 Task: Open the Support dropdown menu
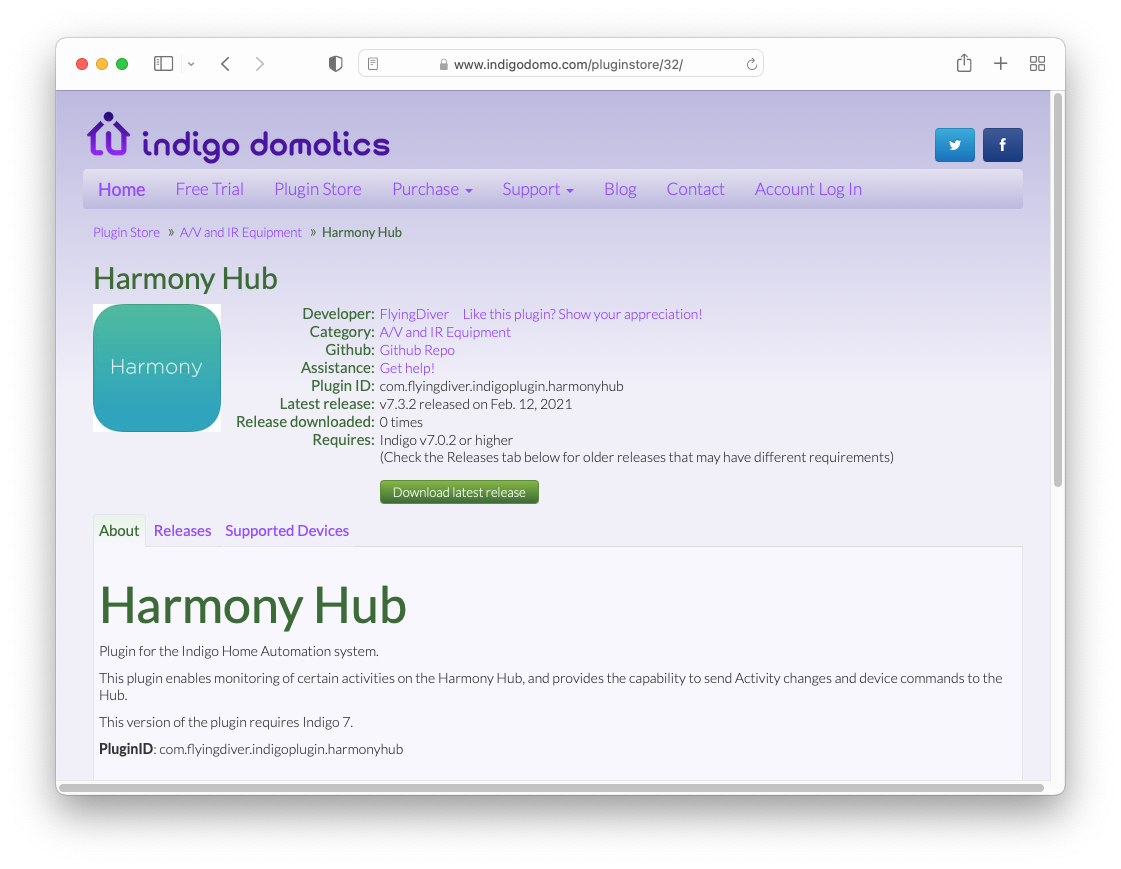tap(538, 189)
